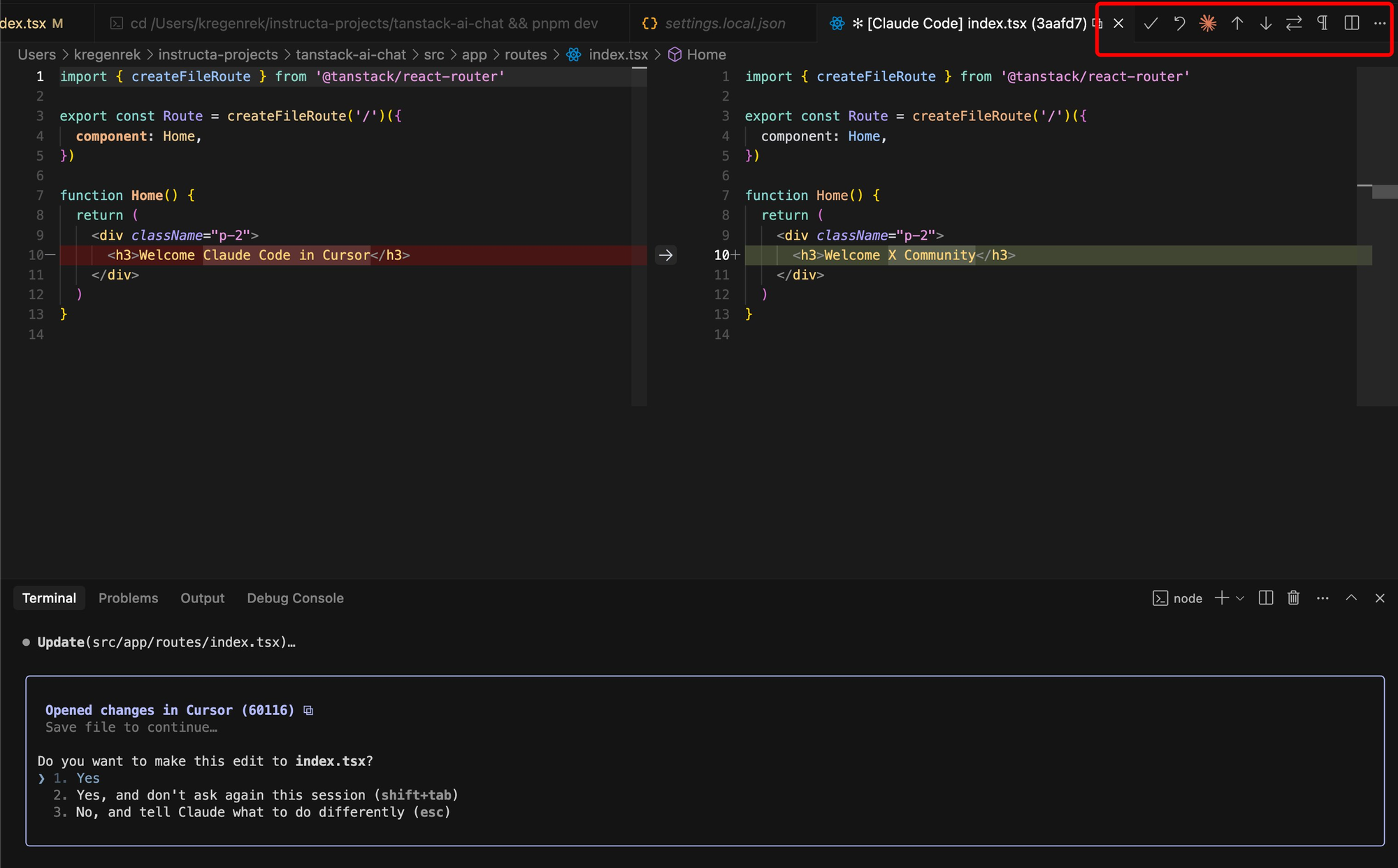
Task: Click line number 10 in right pane
Action: (x=721, y=255)
